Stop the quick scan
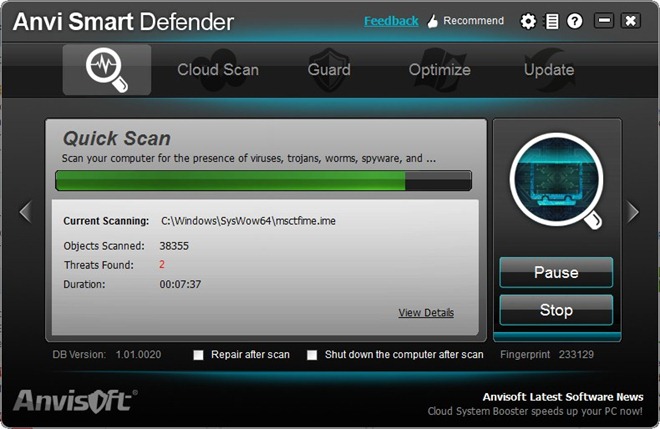The height and width of the screenshot is (429, 660). click(x=556, y=310)
